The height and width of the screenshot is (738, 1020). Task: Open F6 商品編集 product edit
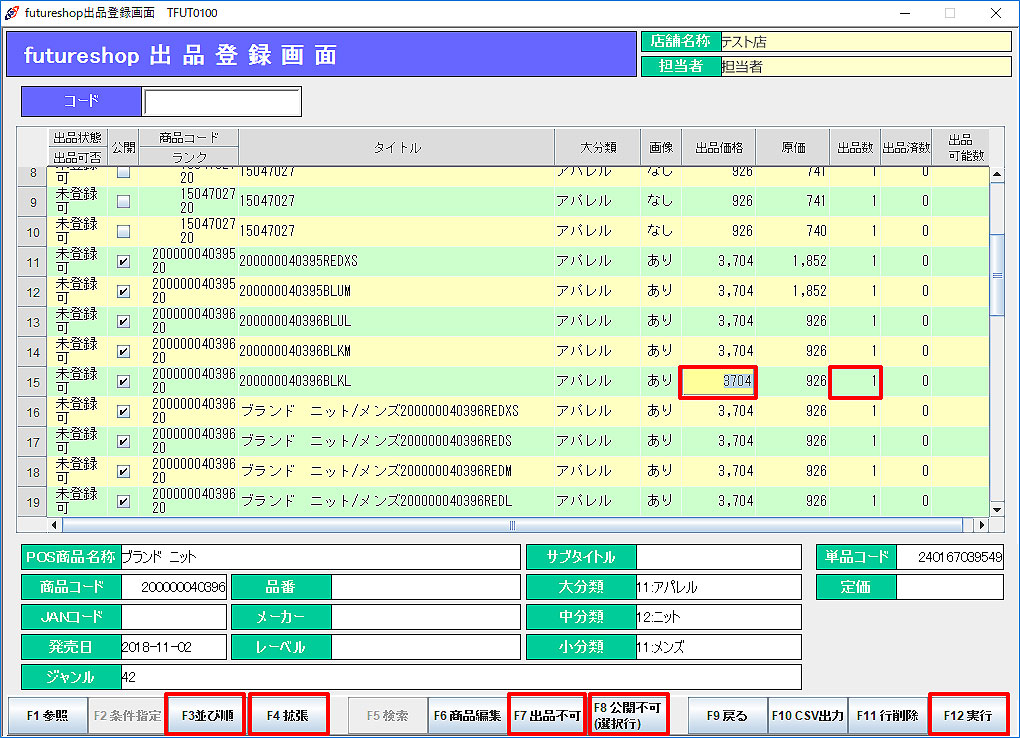467,716
